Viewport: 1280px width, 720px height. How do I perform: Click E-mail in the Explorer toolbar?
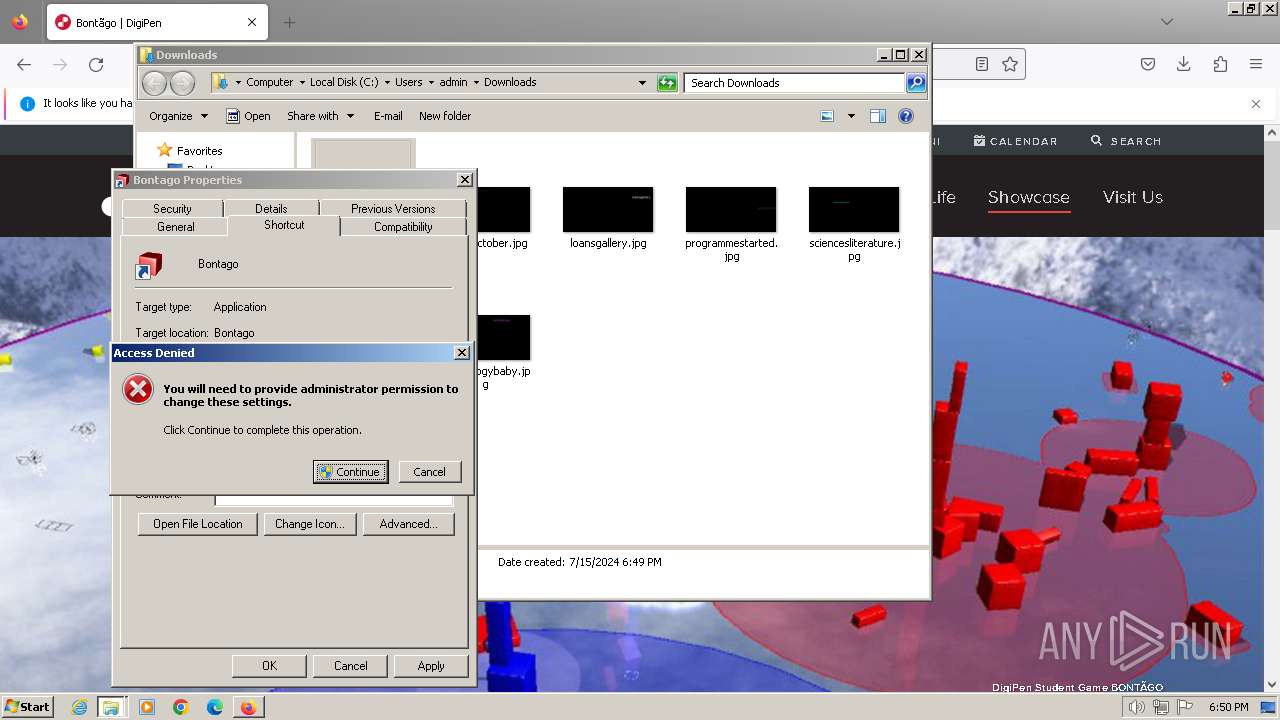click(x=388, y=116)
